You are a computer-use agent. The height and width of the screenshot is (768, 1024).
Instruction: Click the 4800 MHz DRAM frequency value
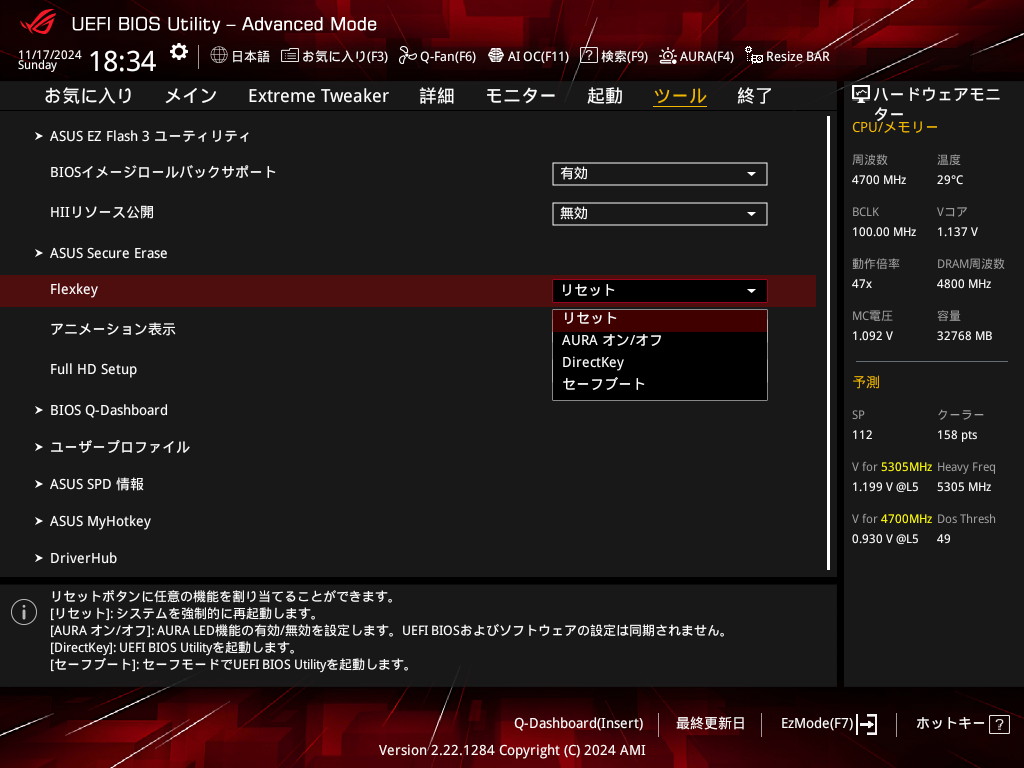click(964, 284)
